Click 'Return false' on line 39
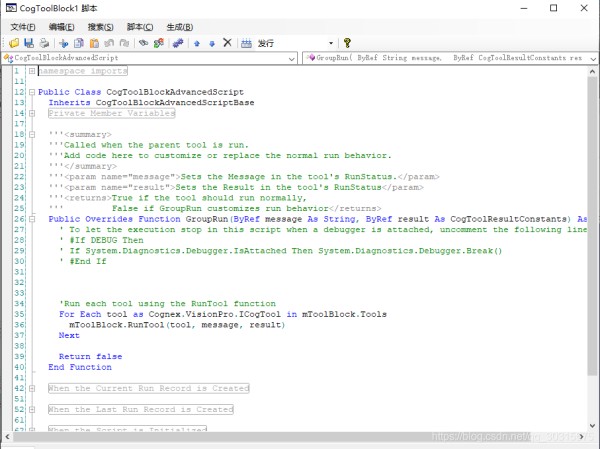 (90, 356)
